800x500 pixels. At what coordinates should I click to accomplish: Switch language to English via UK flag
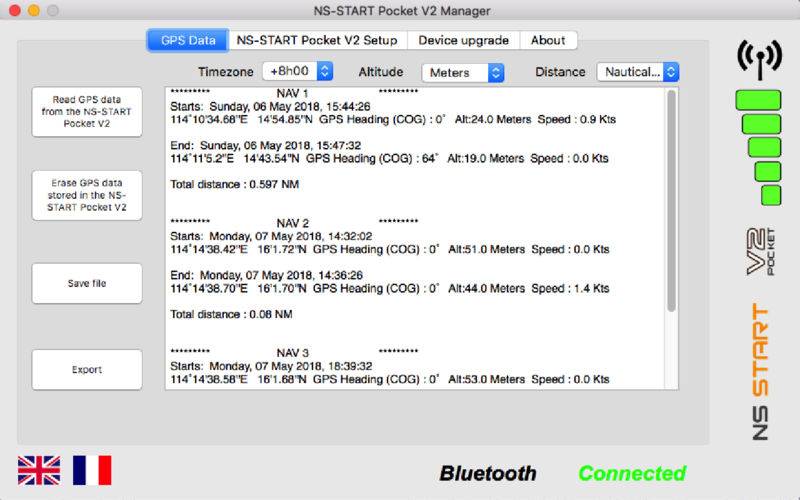[x=39, y=470]
